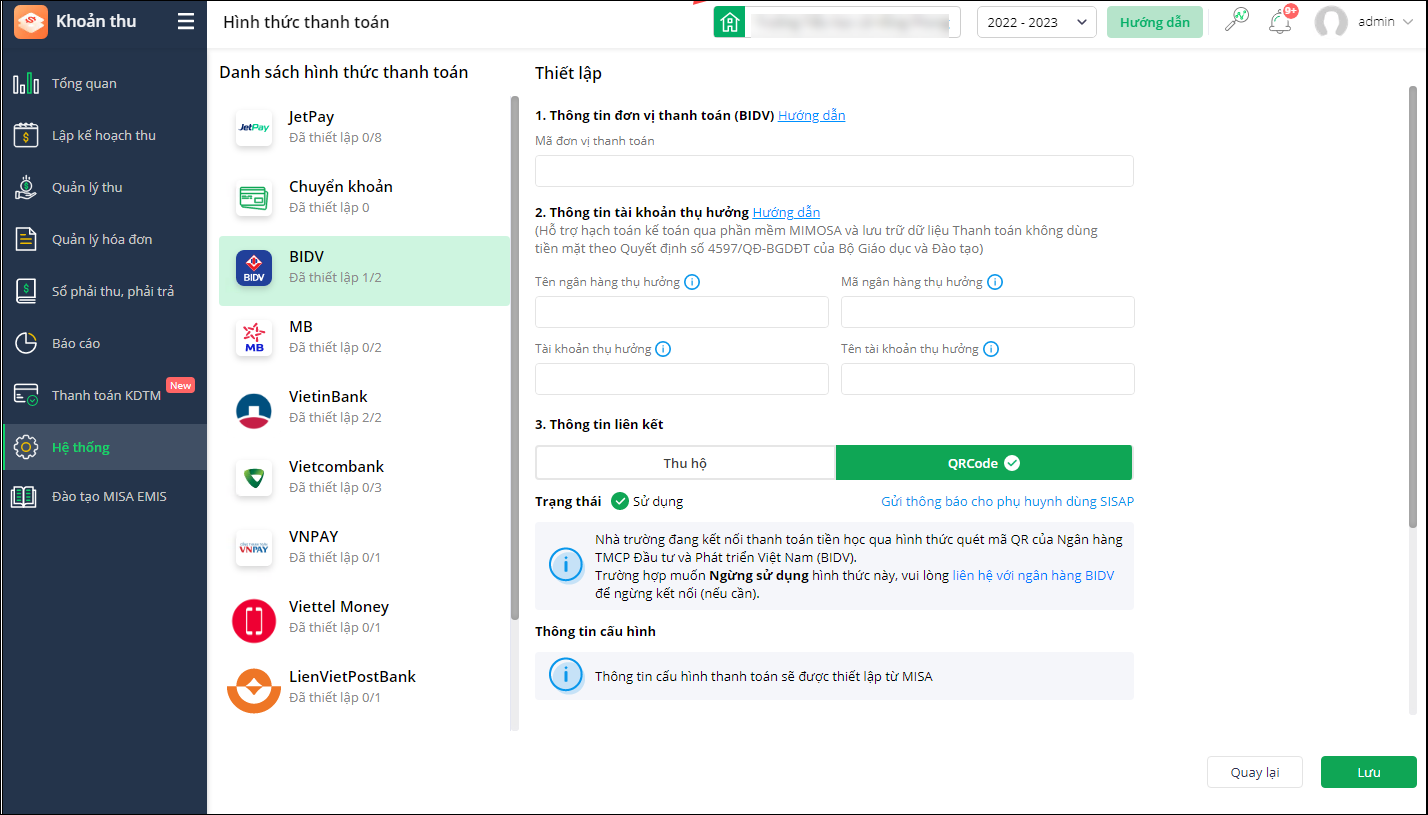Click the Mã đơn vị thanh toán field

pos(834,171)
